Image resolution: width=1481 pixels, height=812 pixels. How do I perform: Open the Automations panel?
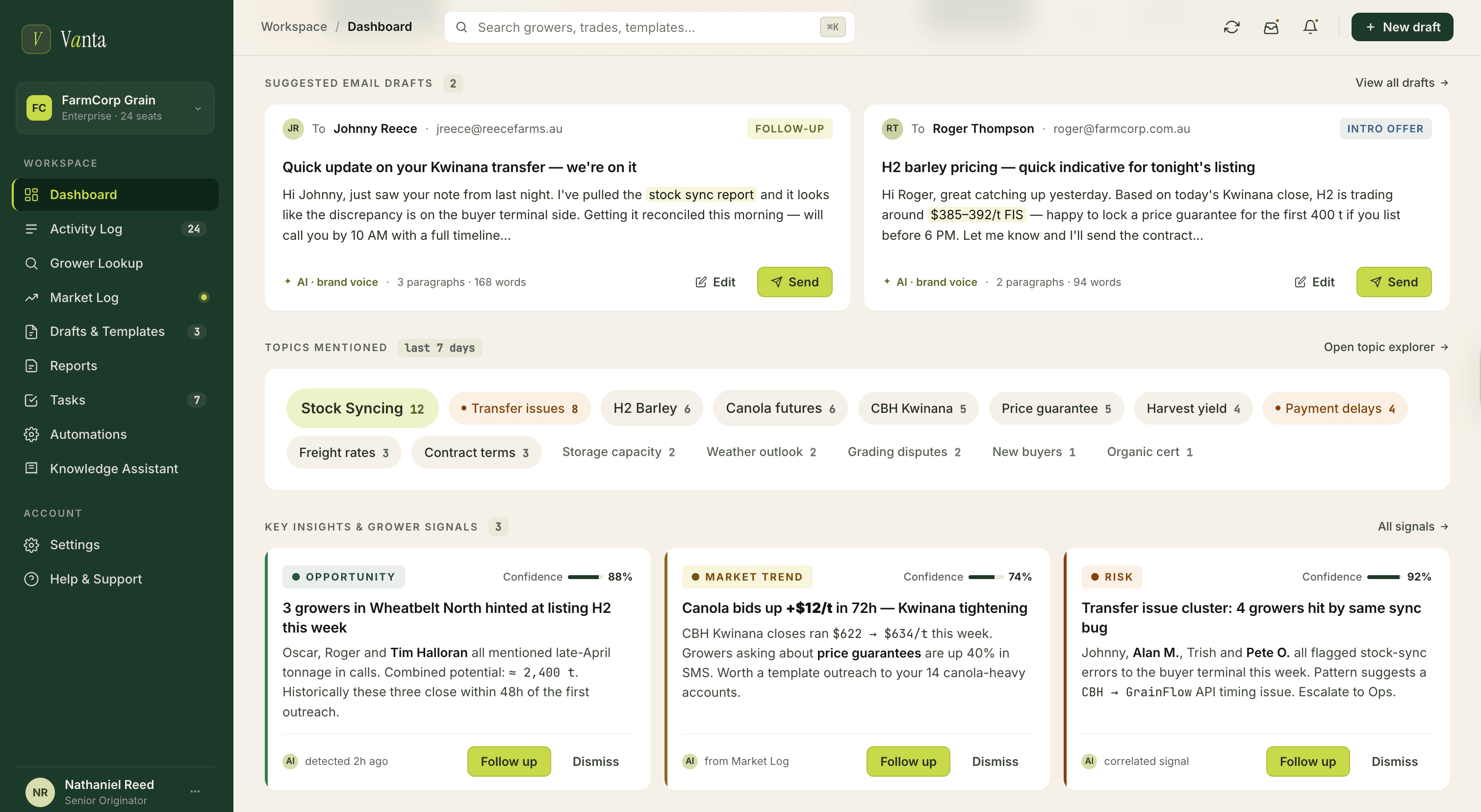tap(88, 434)
